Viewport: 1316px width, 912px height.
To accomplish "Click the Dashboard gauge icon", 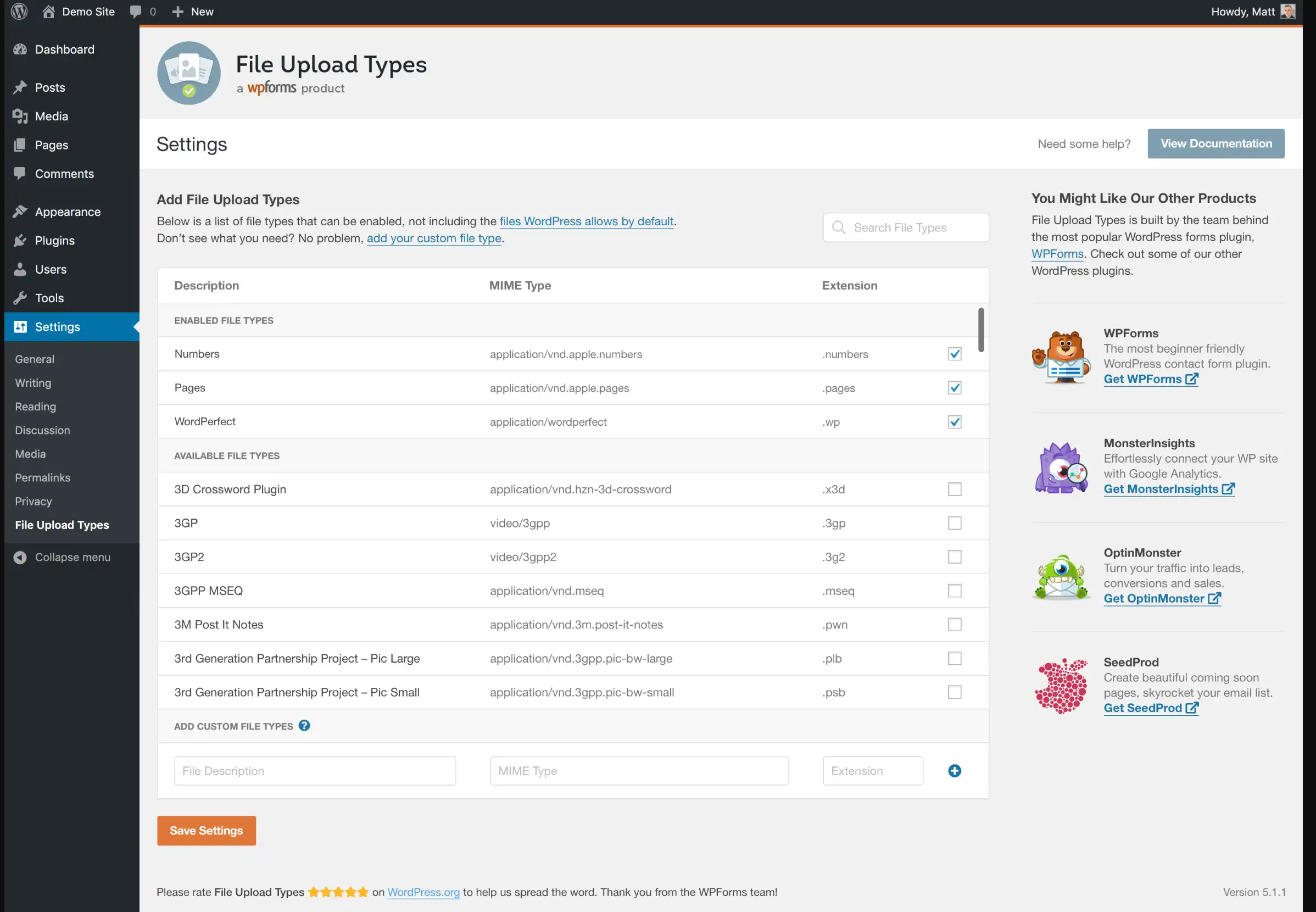I will pos(20,49).
